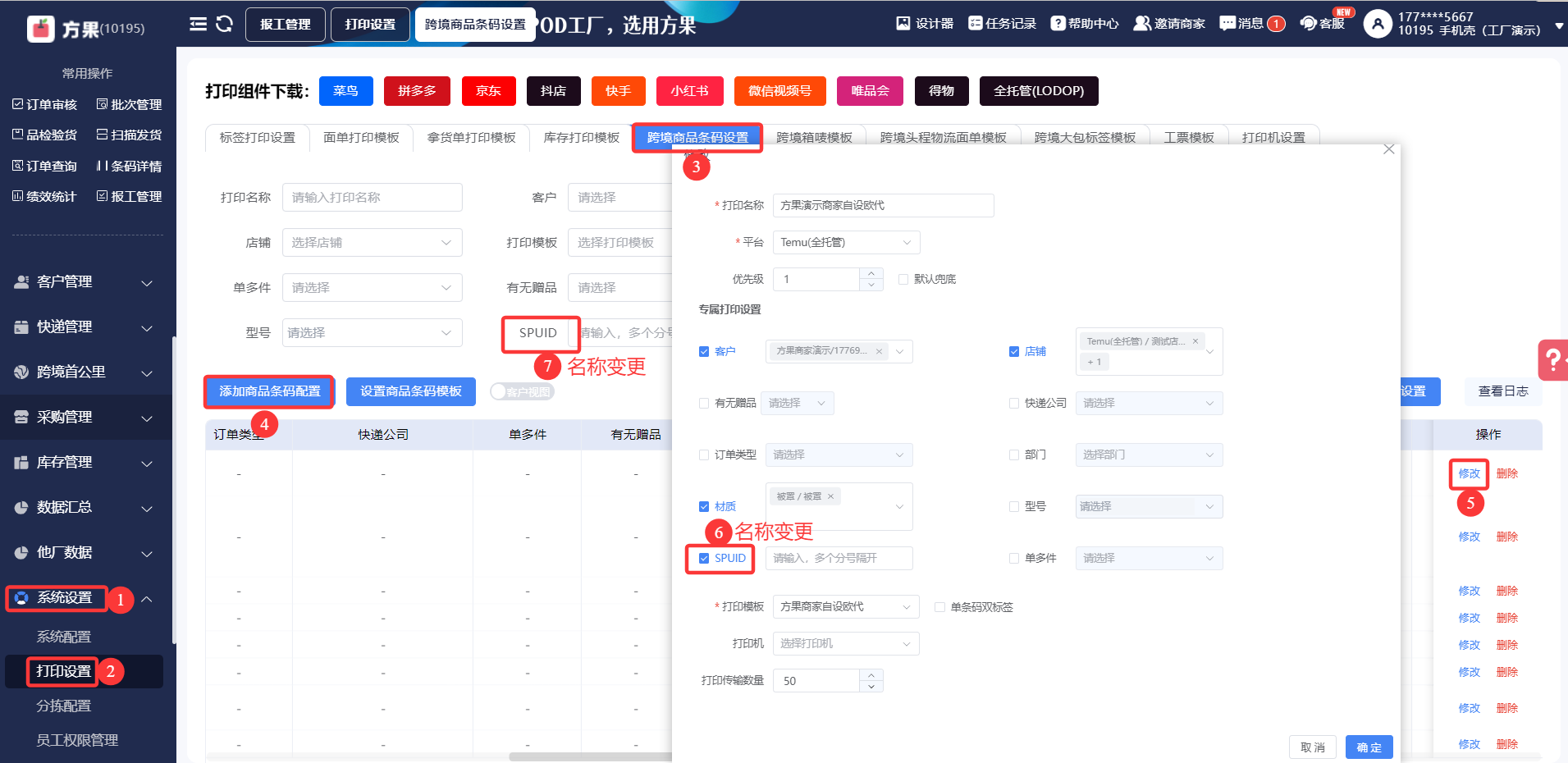The height and width of the screenshot is (763, 1568).
Task: Click the red floating question mark icon
Action: point(1553,360)
